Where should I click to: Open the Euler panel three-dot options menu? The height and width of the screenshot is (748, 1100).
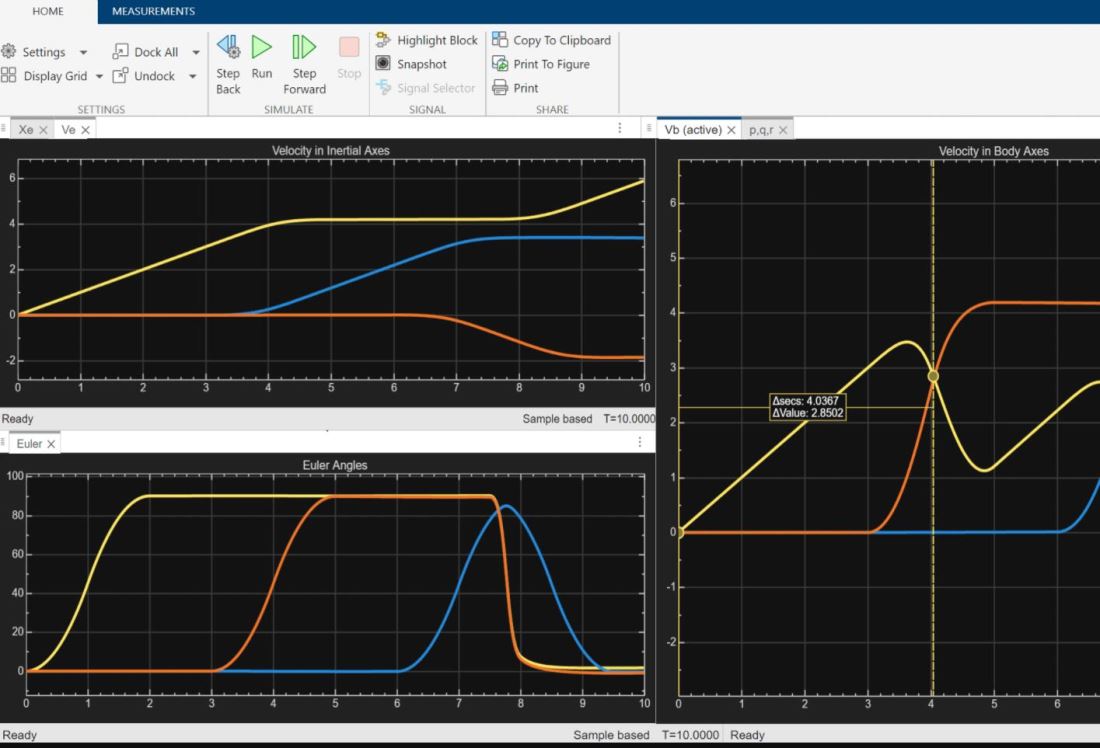640,442
